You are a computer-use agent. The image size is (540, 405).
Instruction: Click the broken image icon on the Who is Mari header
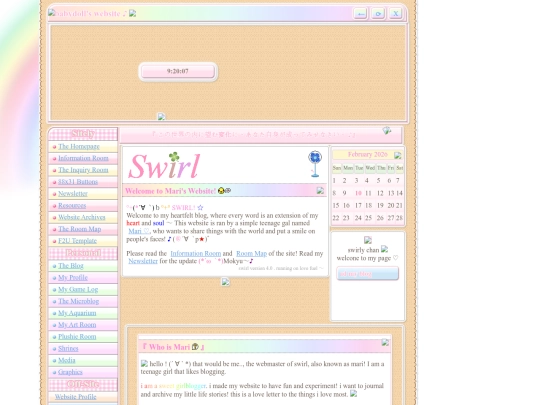coord(385,342)
